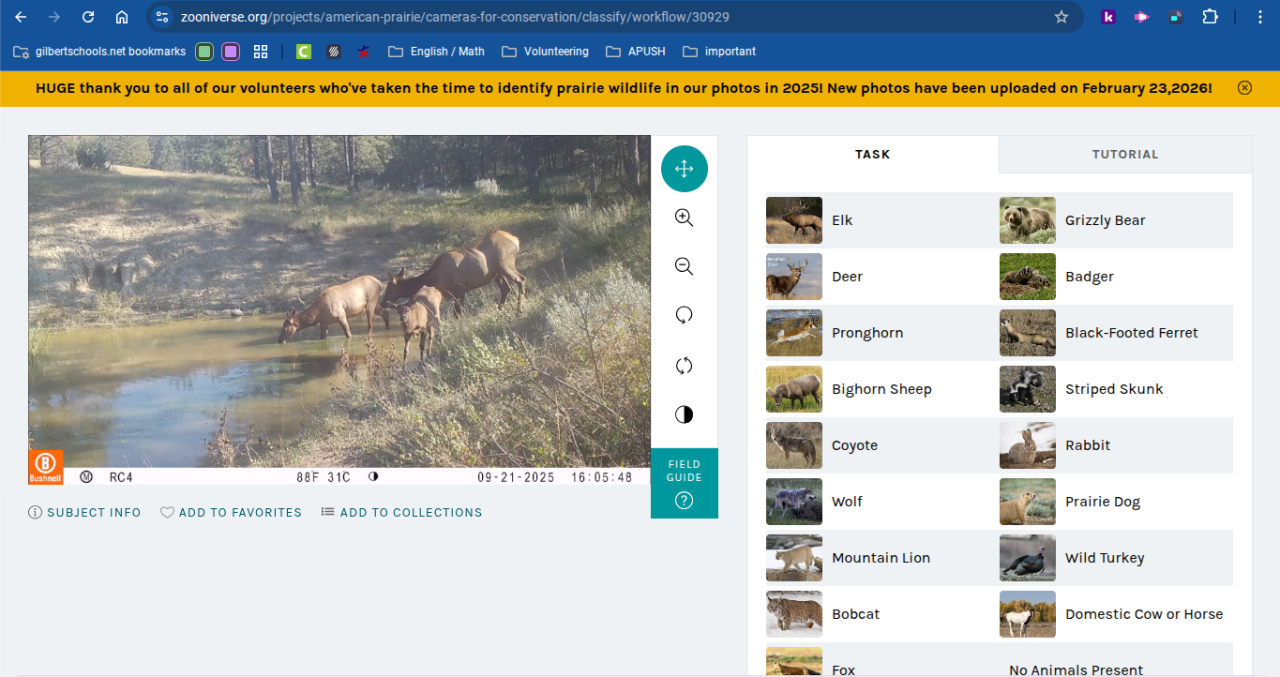Add subject to favorites
The image size is (1280, 677).
tap(231, 512)
